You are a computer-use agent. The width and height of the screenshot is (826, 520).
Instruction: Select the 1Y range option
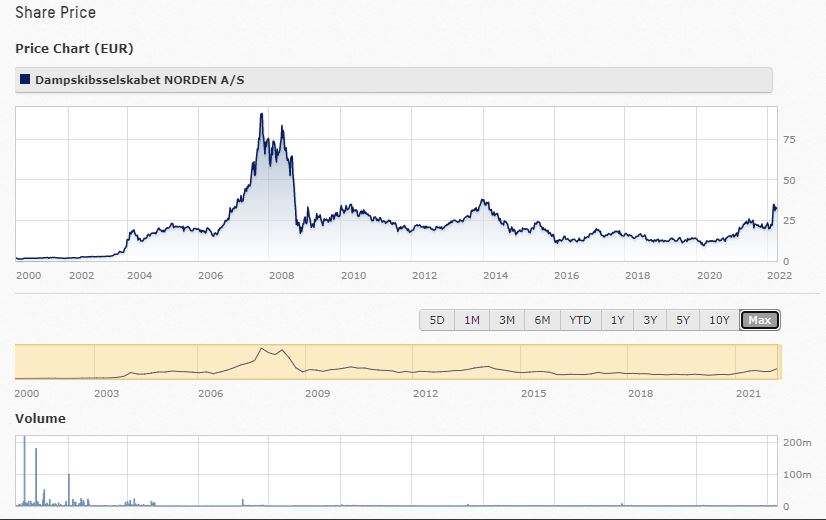617,320
